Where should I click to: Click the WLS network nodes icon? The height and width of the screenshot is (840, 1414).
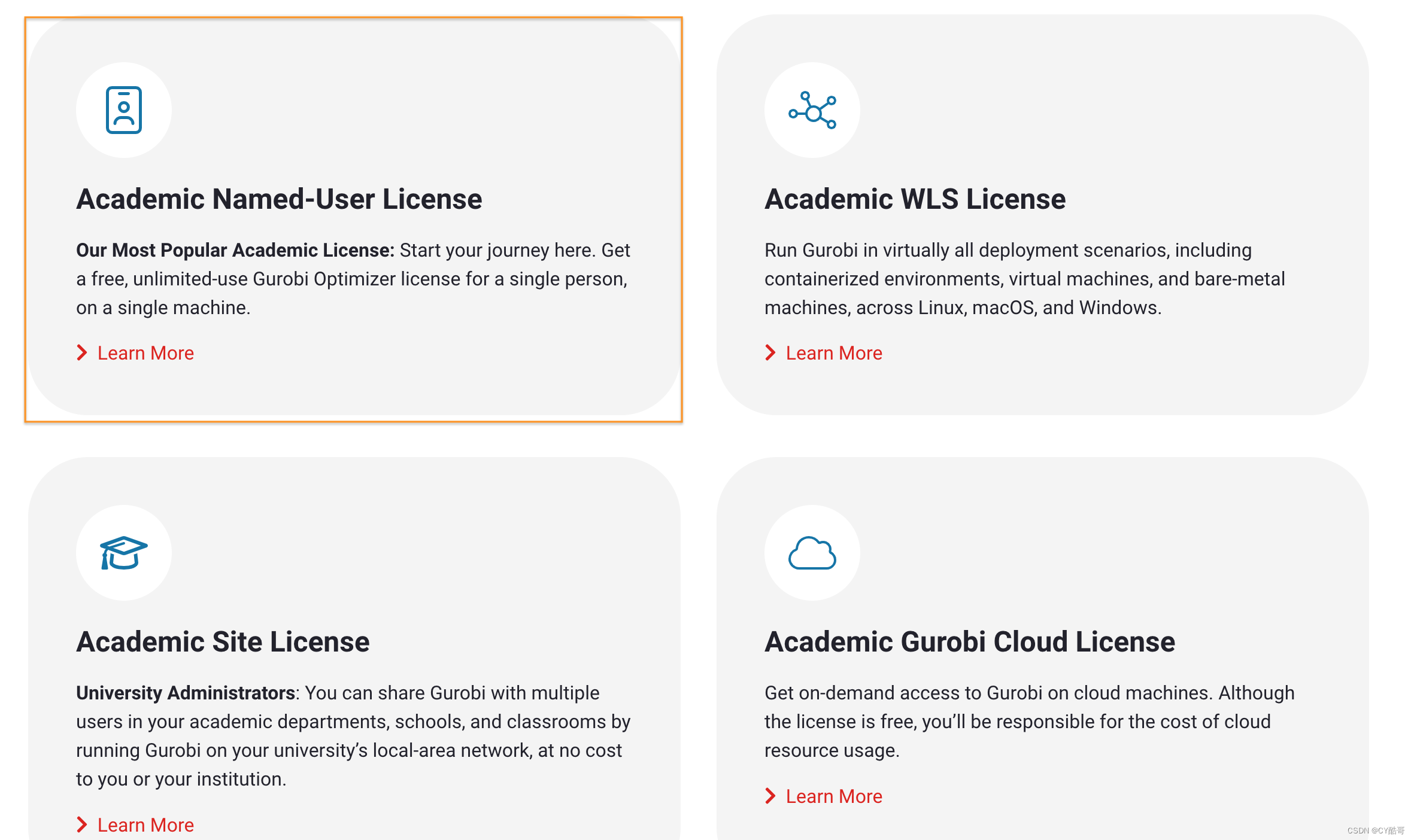coord(812,110)
